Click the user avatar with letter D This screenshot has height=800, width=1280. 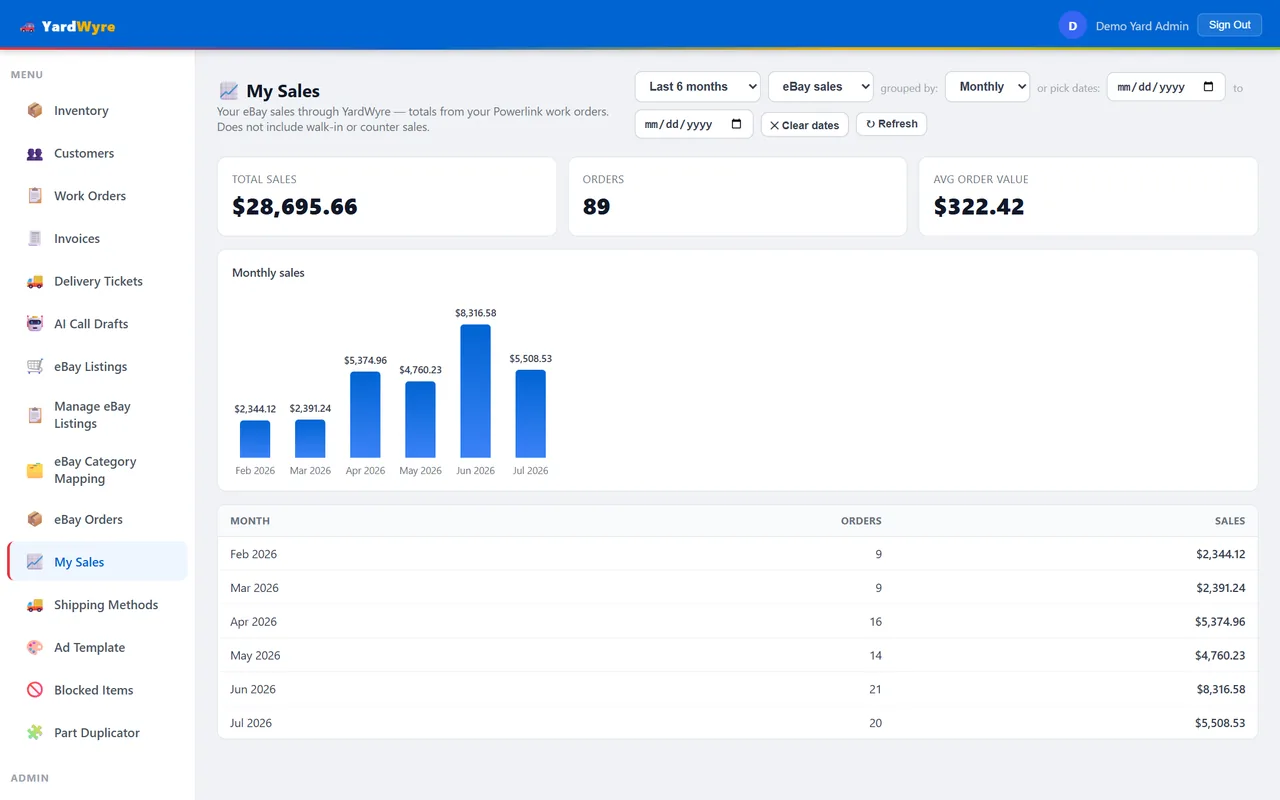click(x=1072, y=26)
